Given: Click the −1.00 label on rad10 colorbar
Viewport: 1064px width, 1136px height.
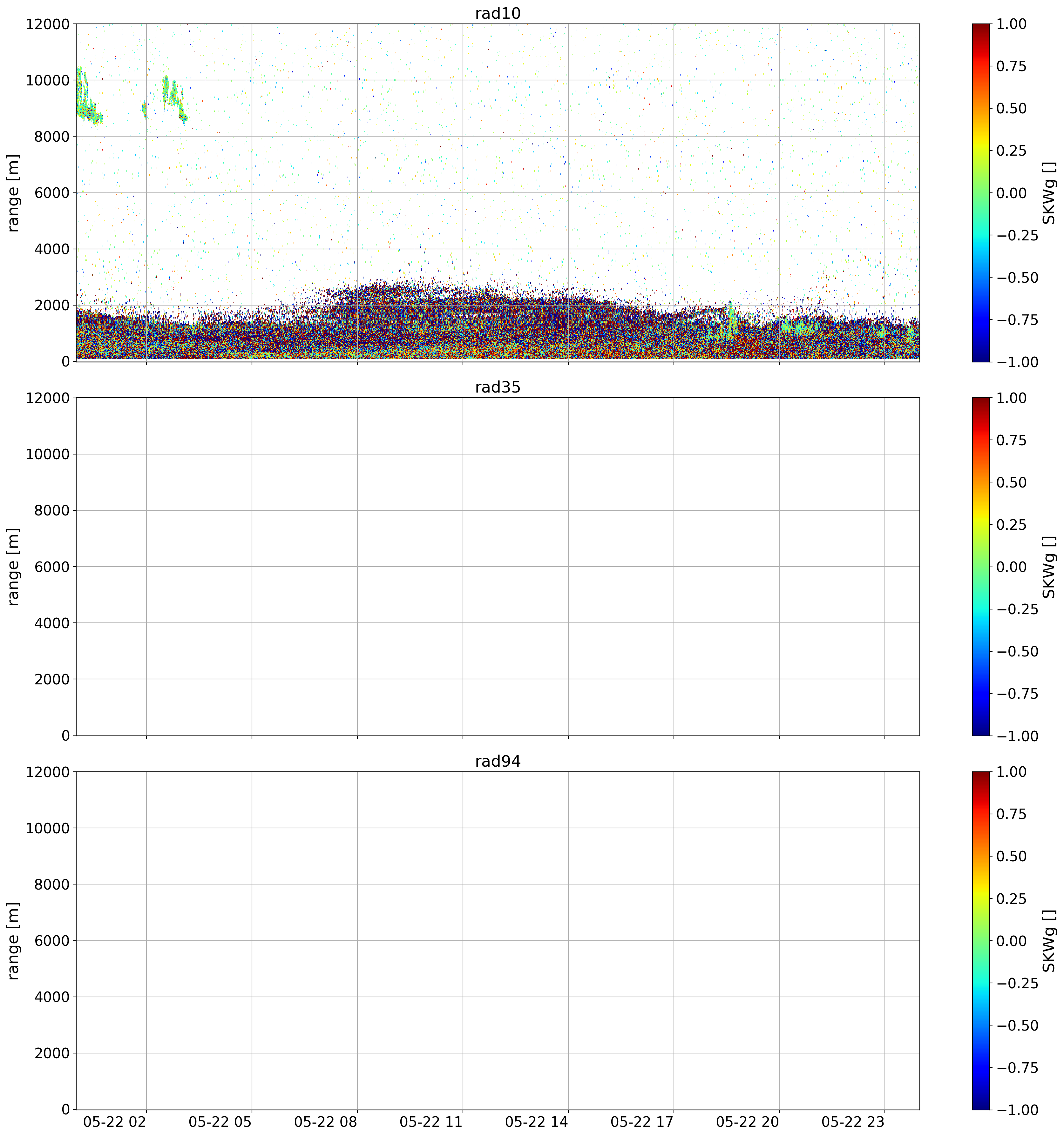Looking at the screenshot, I should (x=1017, y=362).
